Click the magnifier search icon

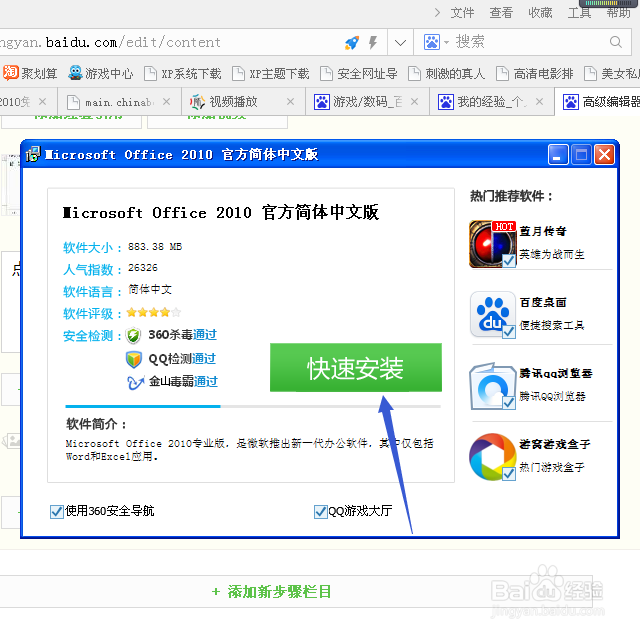tap(616, 42)
